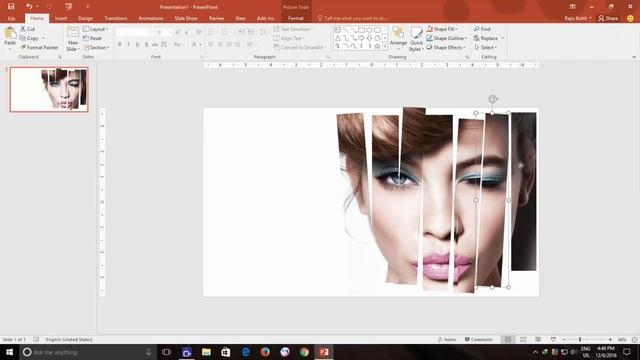This screenshot has width=640, height=360.
Task: Click the rotation handle above selected picture strip
Action: coord(492,99)
